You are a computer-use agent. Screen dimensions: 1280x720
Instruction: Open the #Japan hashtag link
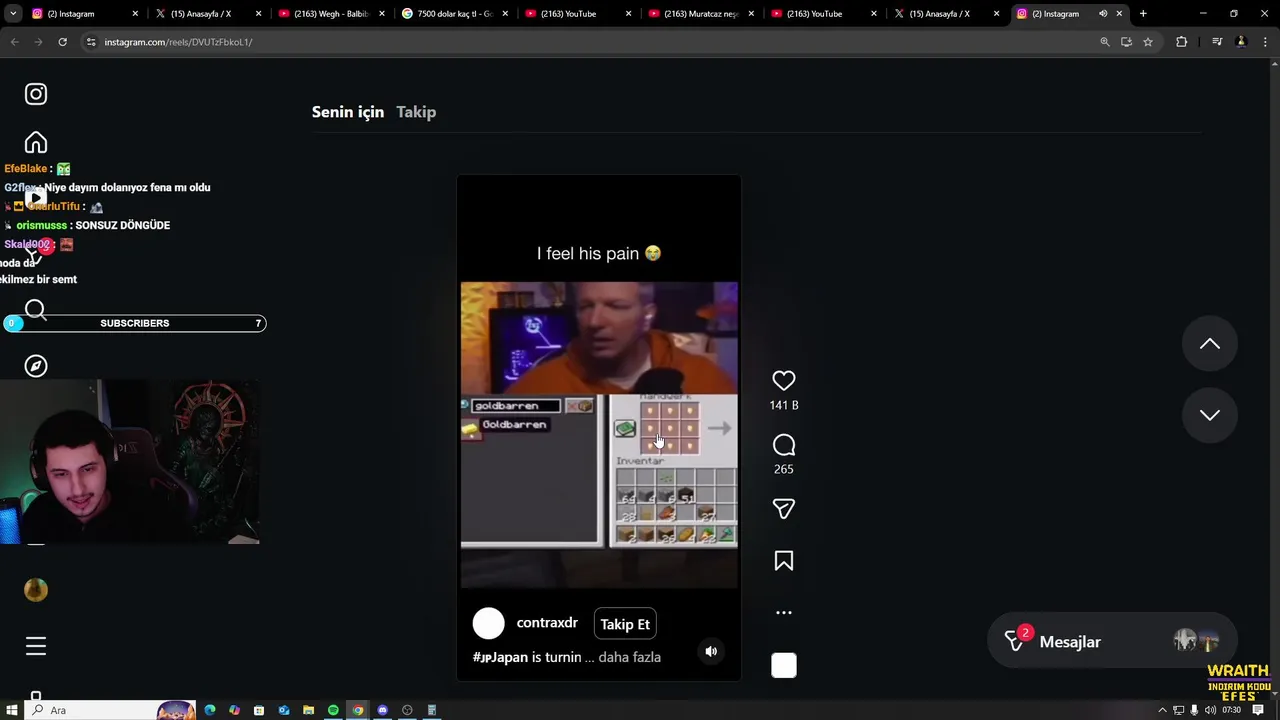500,657
